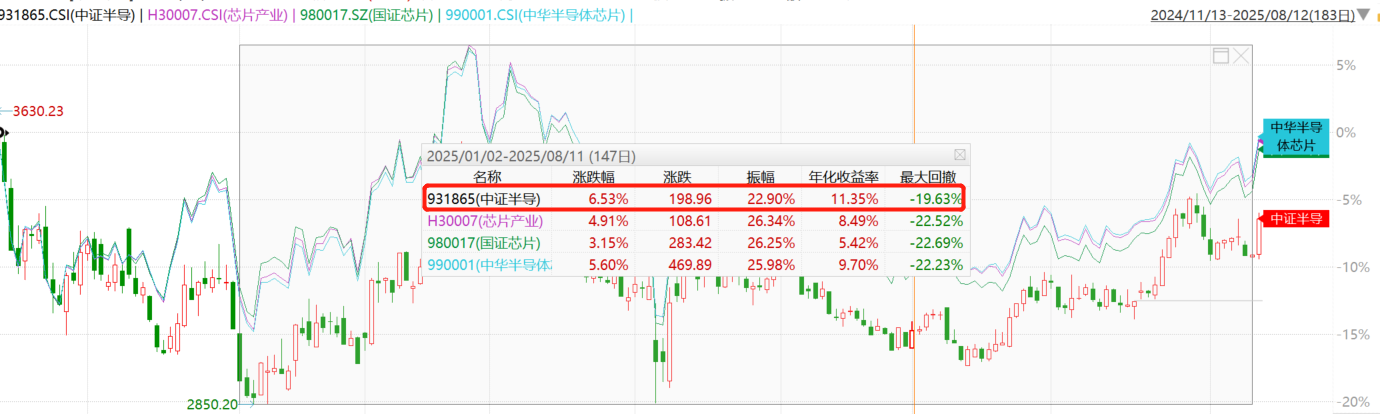Image resolution: width=1380 pixels, height=414 pixels.
Task: Click the red 中证半导 series tag
Action: coord(1297,218)
